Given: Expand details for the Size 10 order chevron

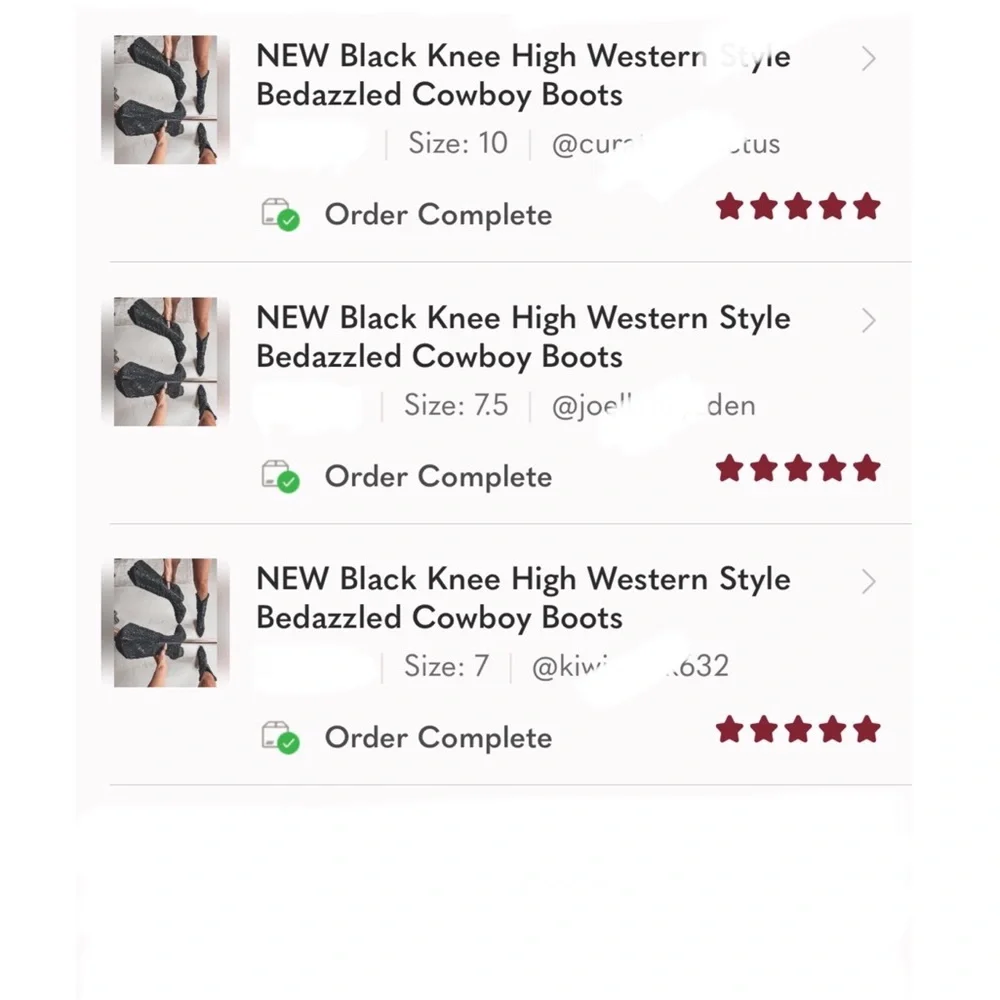Looking at the screenshot, I should pyautogui.click(x=868, y=59).
